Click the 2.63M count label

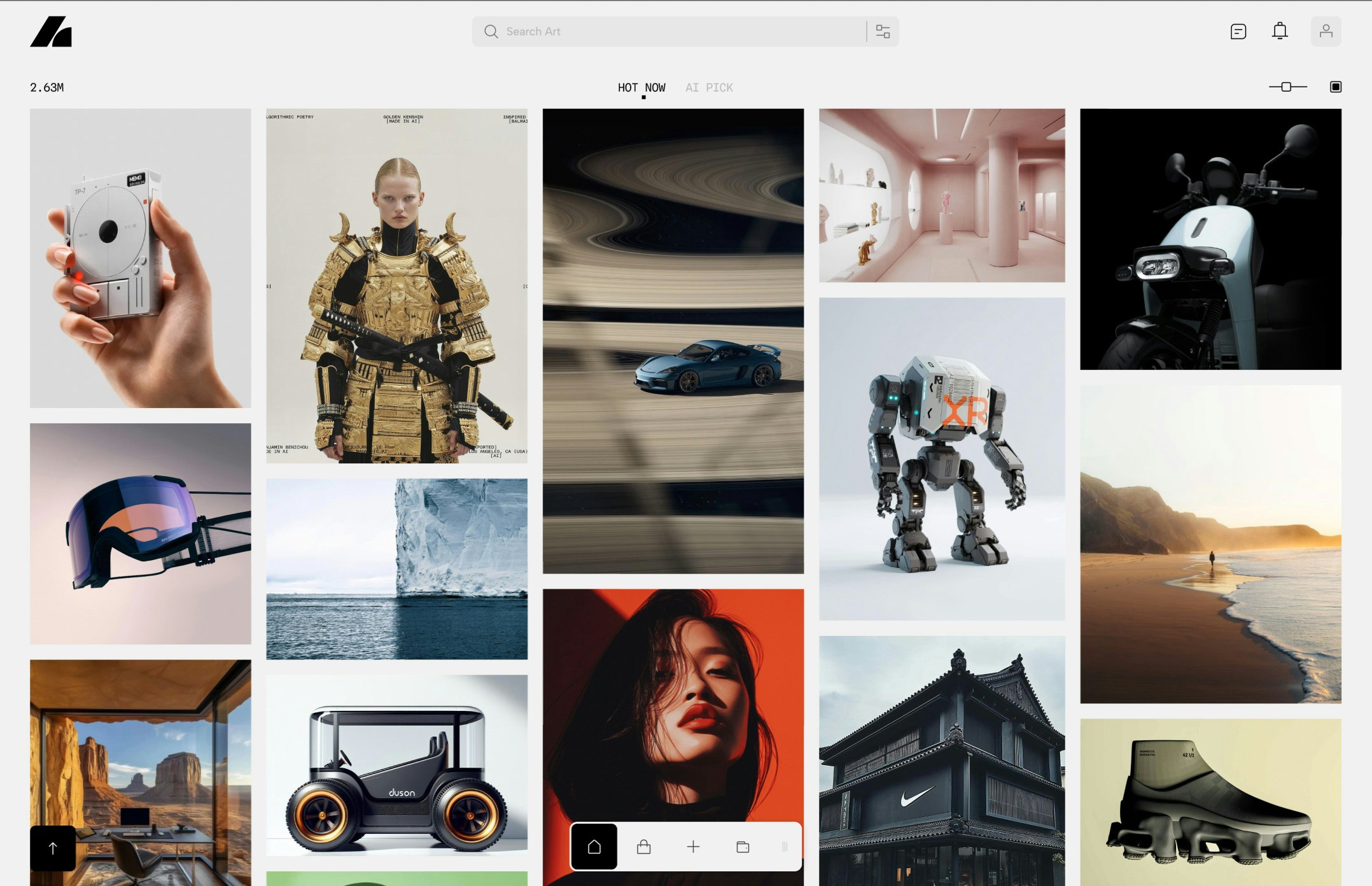coord(47,88)
